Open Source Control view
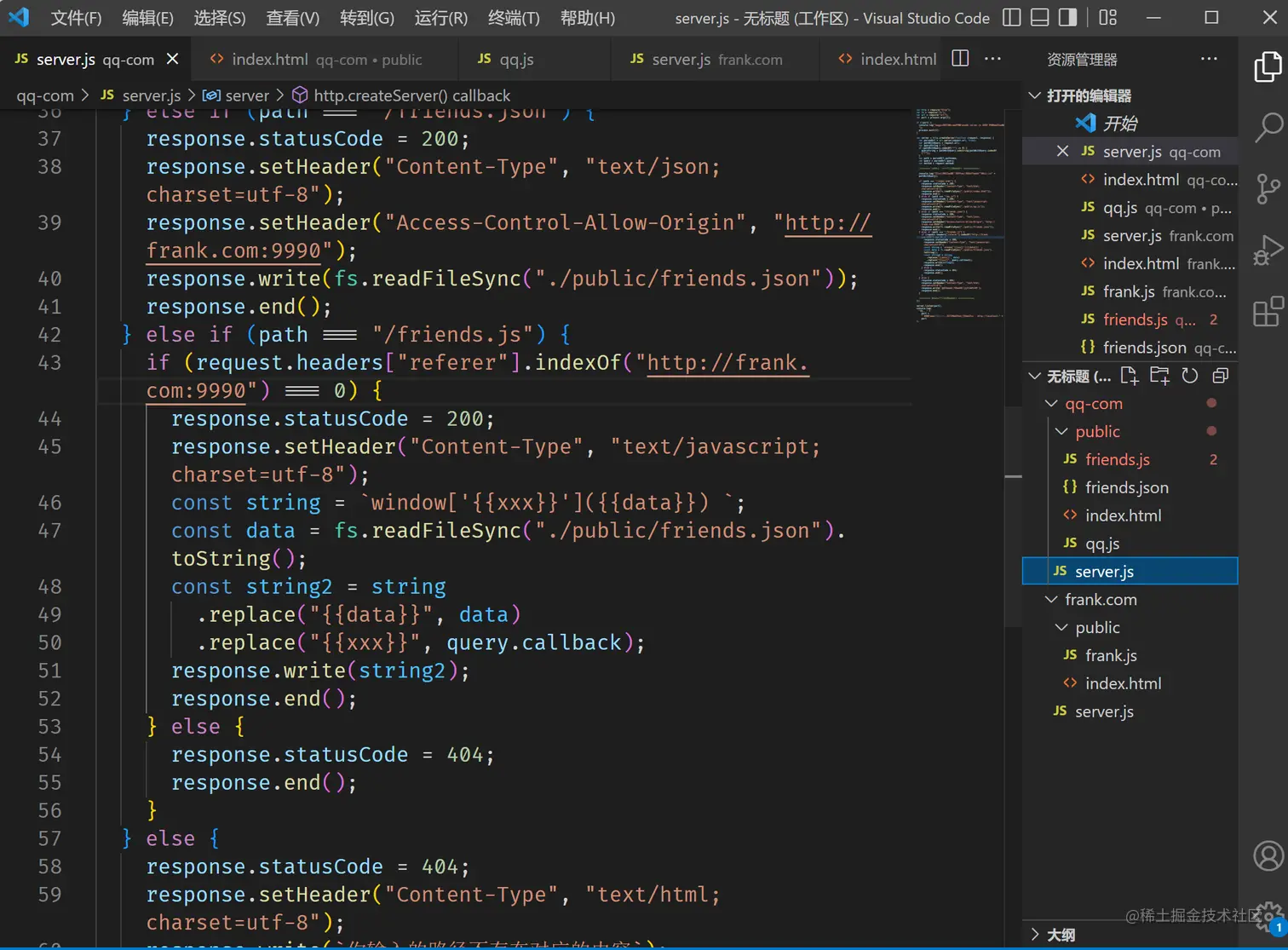 click(x=1268, y=188)
